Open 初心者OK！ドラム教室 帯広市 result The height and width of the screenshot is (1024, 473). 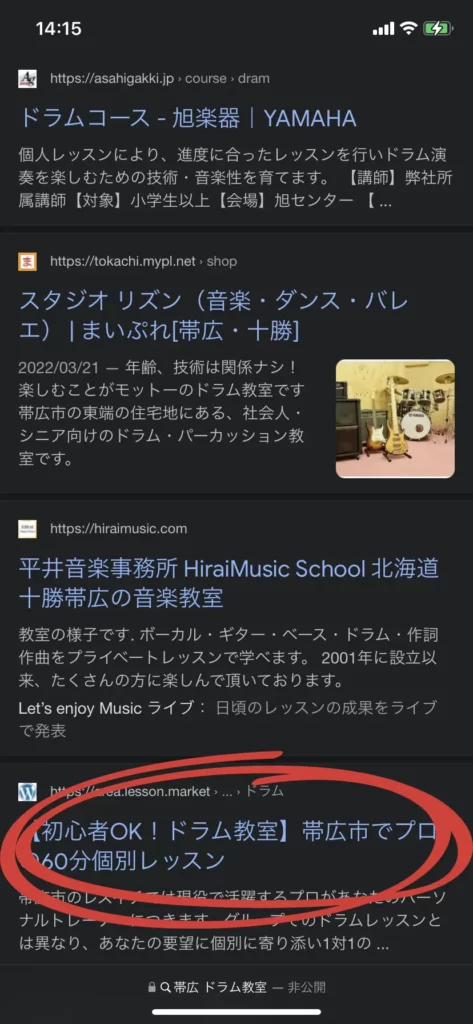coord(227,846)
